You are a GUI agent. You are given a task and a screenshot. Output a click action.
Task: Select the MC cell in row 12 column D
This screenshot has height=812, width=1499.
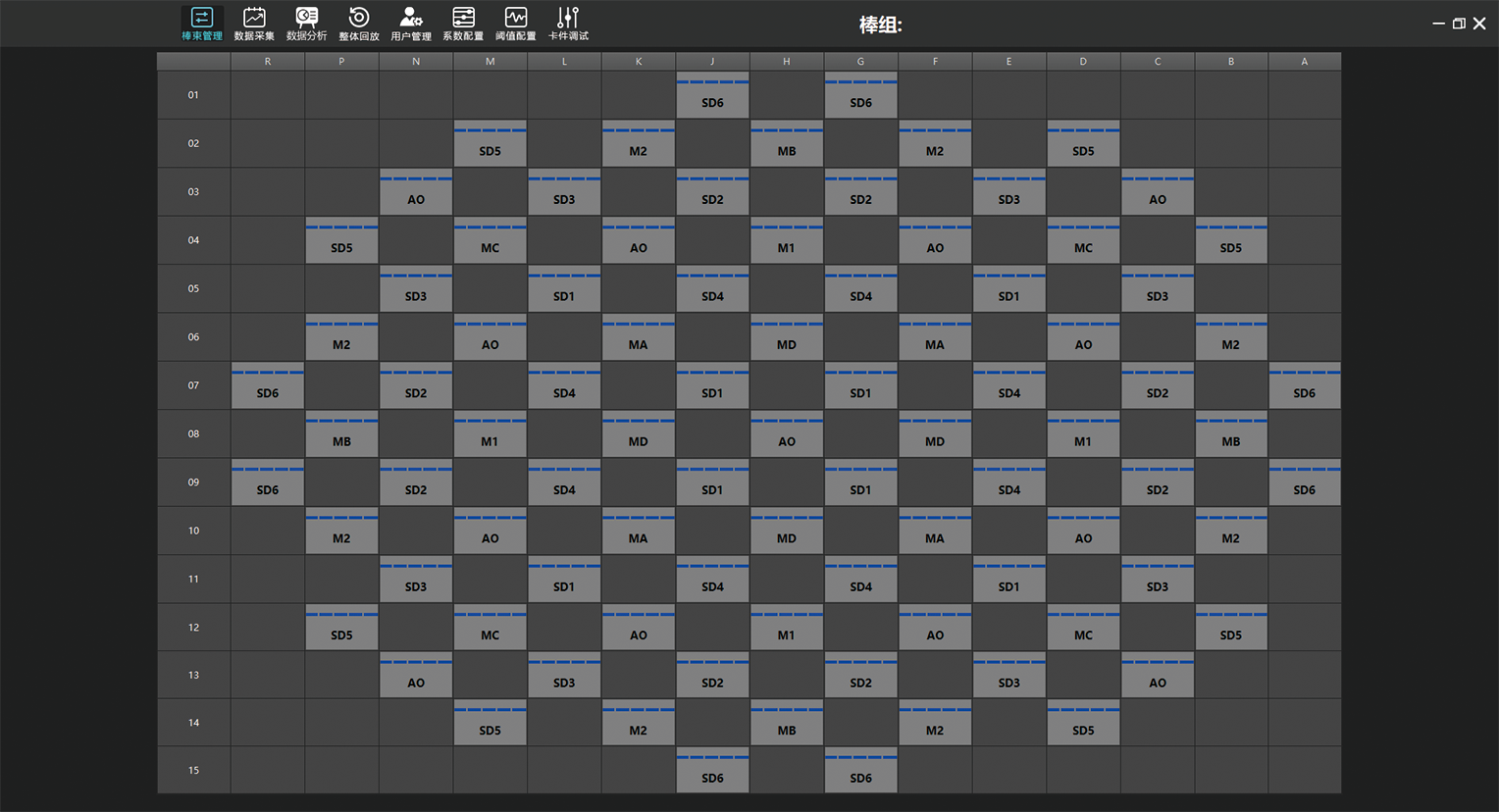1083,627
